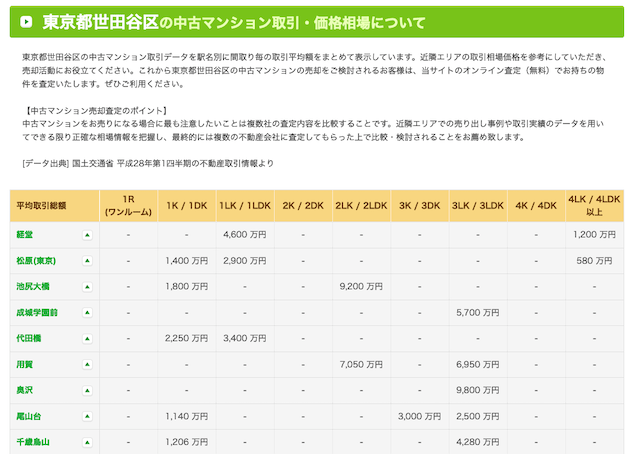
Task: Click the arrow icon beside 経堂
Action: pos(87,235)
